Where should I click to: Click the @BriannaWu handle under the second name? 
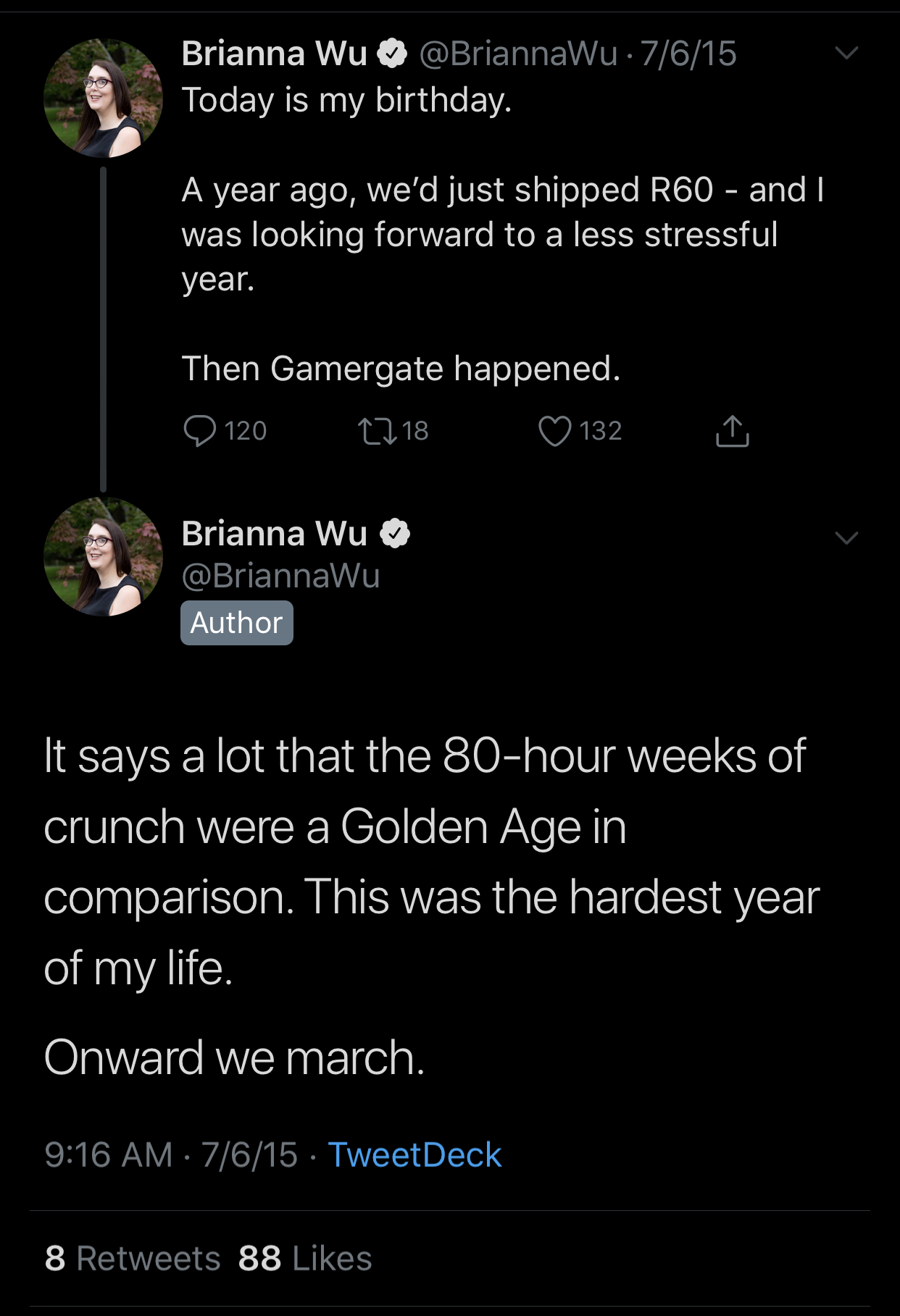pos(280,576)
